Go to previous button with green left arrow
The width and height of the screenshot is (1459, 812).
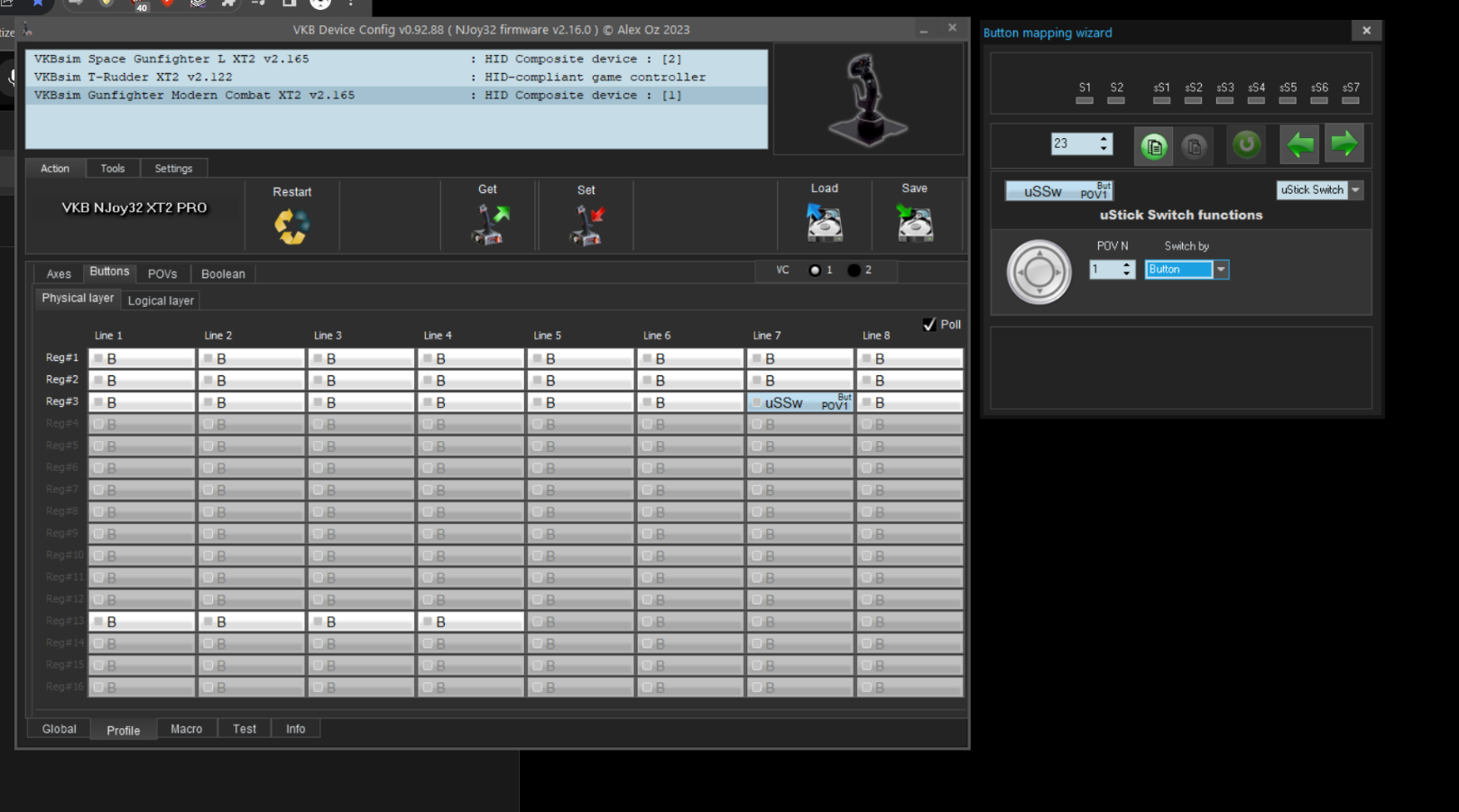1299,144
